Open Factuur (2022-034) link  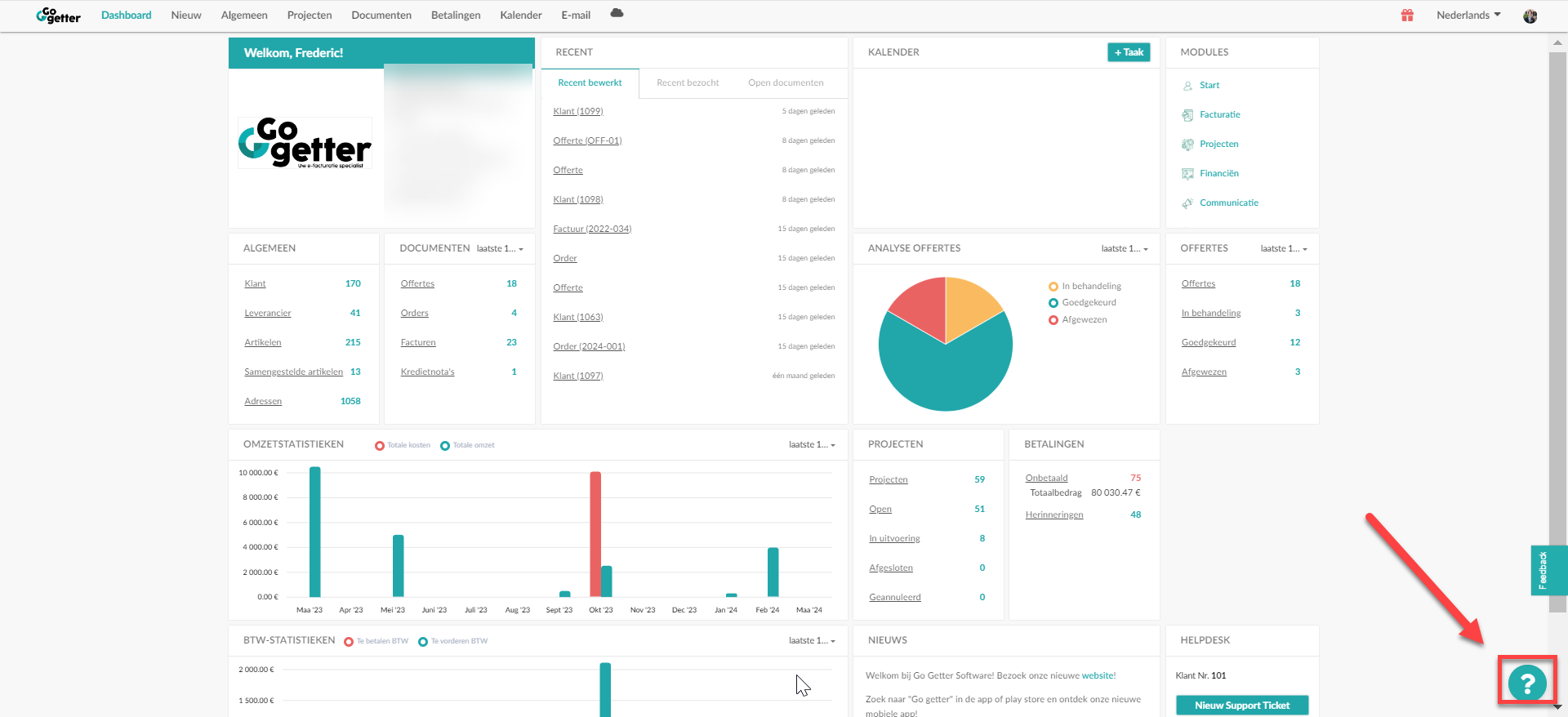[592, 229]
